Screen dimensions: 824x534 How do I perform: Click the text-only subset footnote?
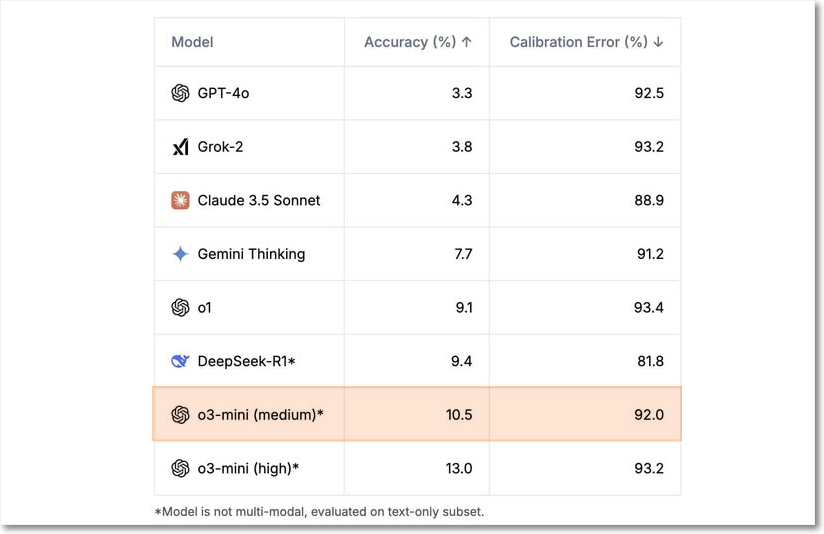(x=319, y=511)
